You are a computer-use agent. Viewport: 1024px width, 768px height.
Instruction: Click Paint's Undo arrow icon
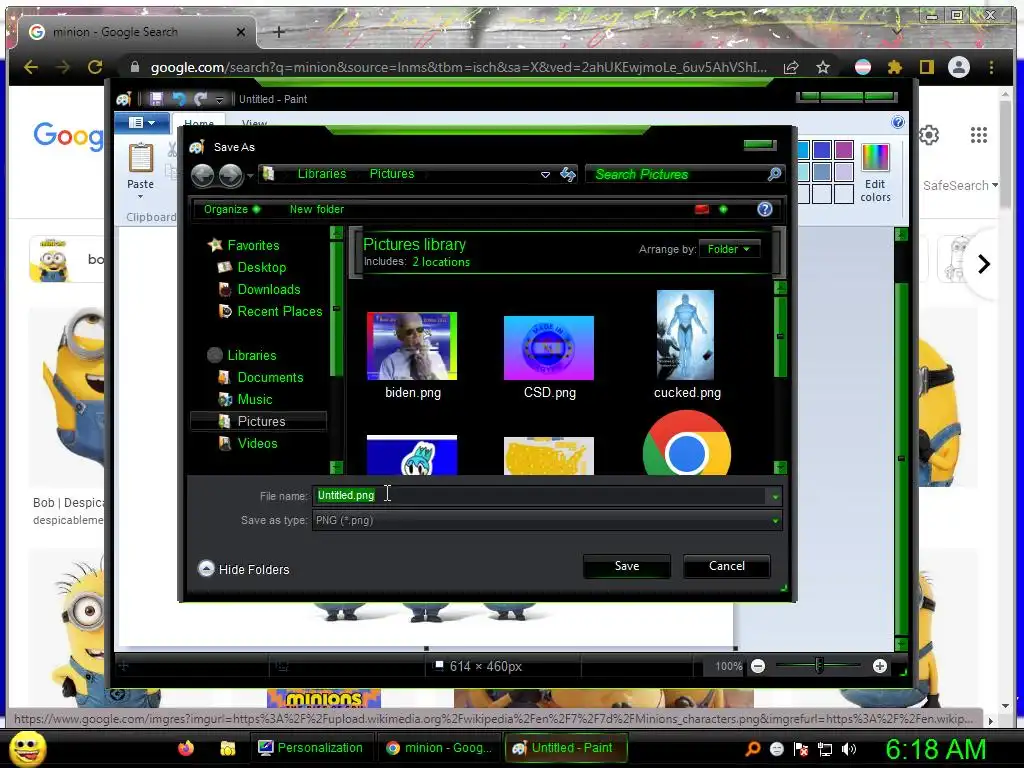pyautogui.click(x=179, y=99)
